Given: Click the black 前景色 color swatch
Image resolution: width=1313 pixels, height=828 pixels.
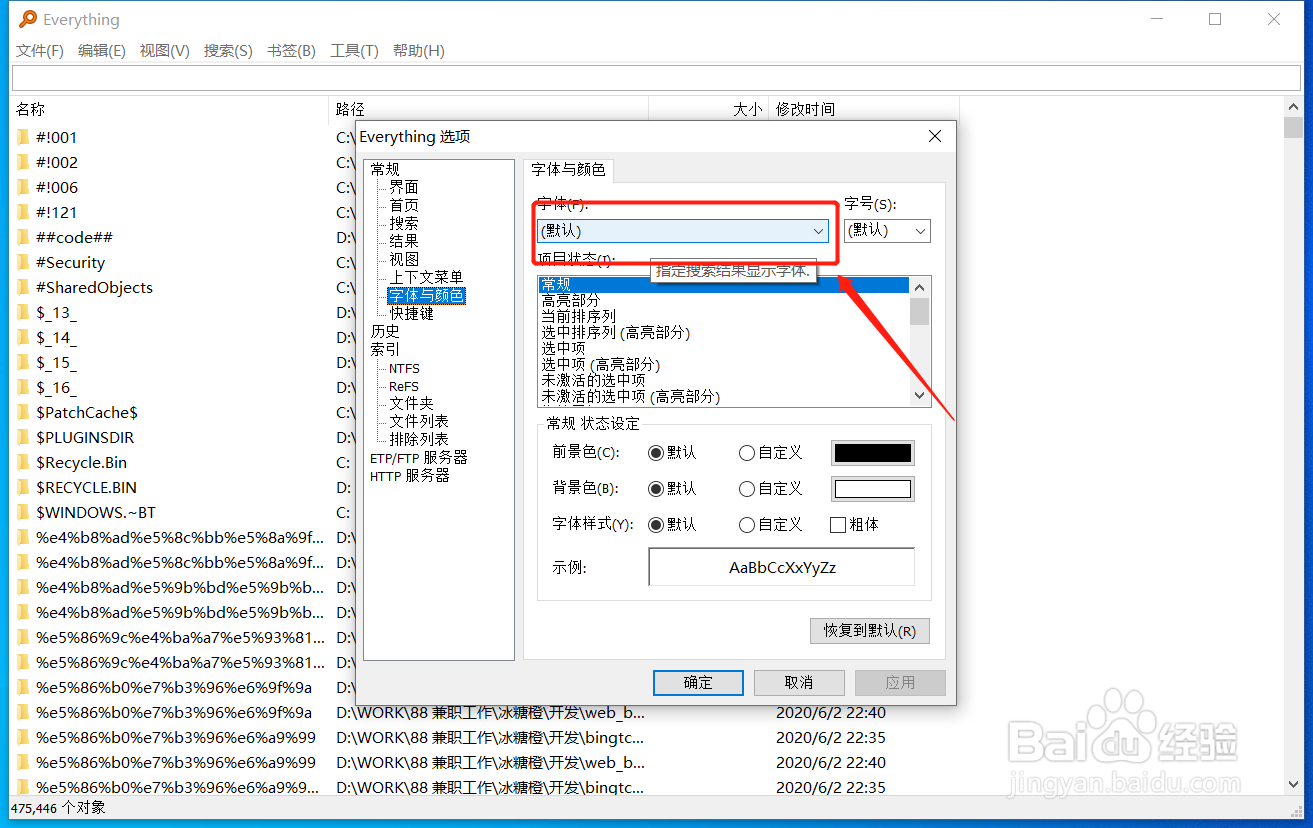Looking at the screenshot, I should coord(872,453).
